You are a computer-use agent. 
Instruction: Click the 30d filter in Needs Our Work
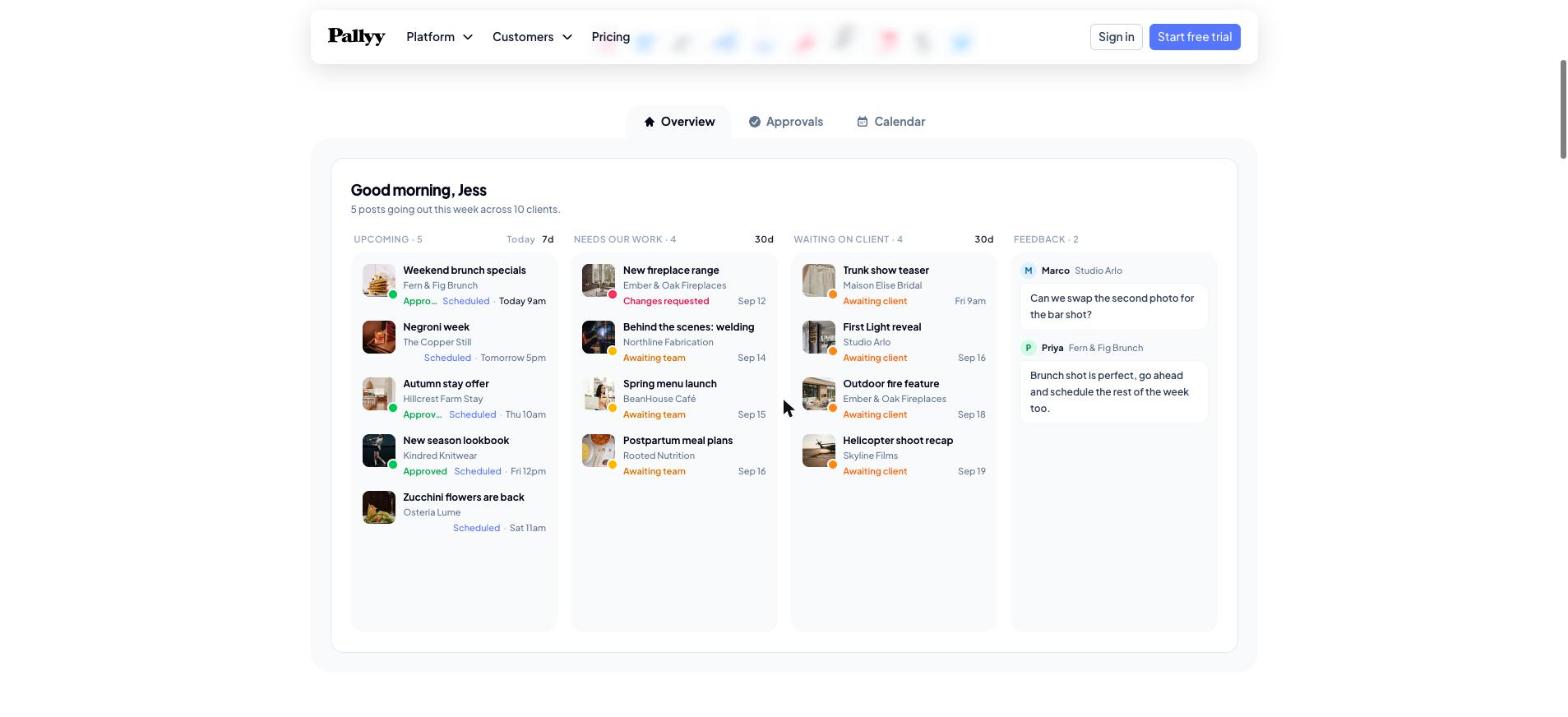tap(764, 240)
